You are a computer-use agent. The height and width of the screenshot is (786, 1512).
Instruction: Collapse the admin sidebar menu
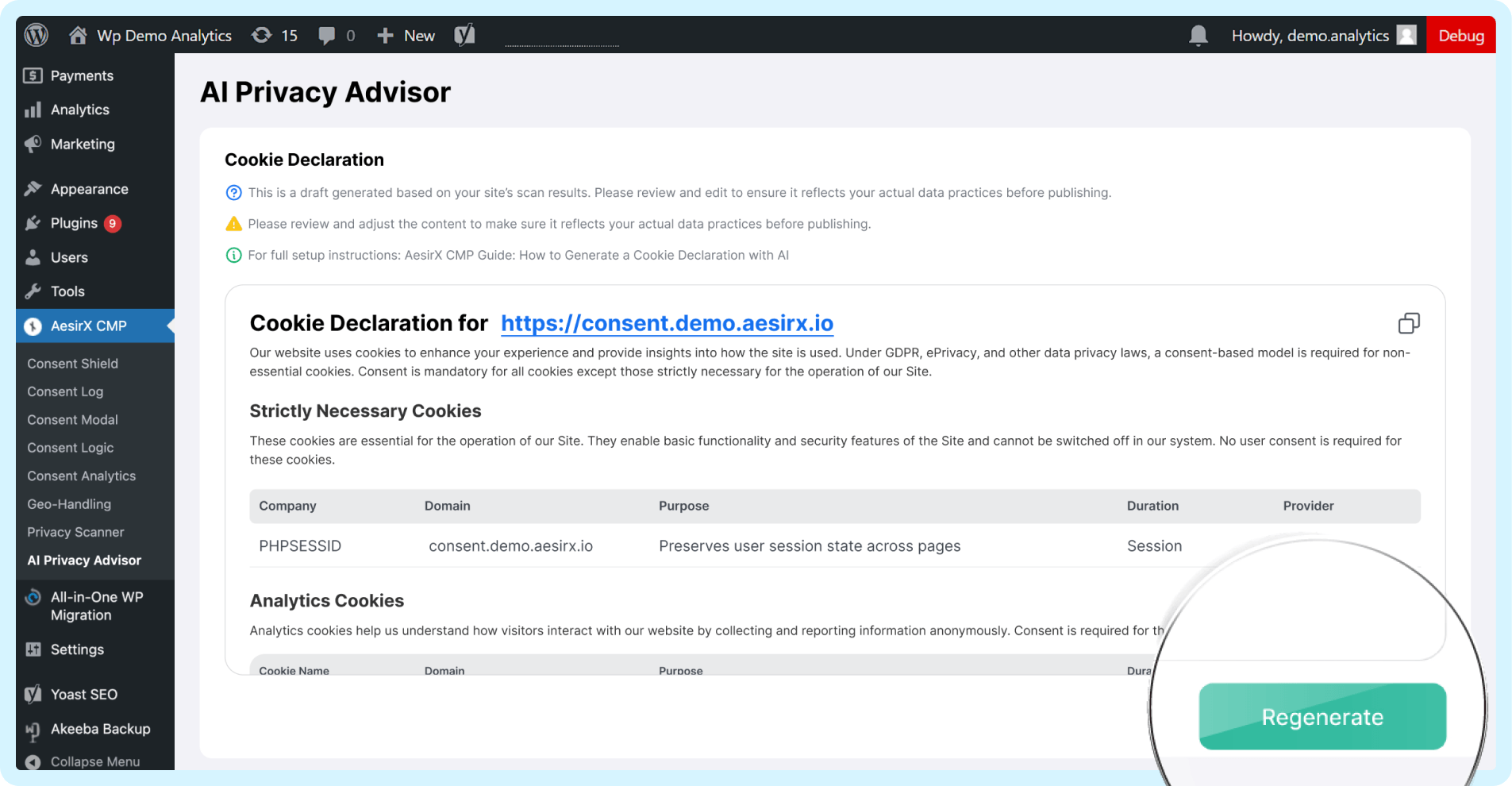[x=94, y=761]
